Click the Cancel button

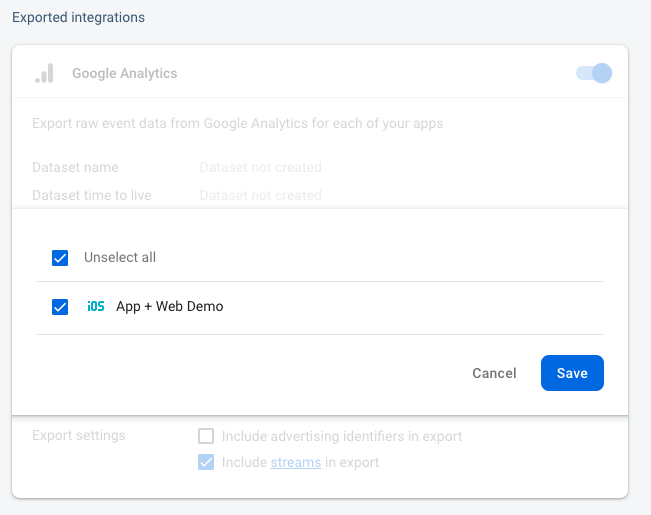494,373
